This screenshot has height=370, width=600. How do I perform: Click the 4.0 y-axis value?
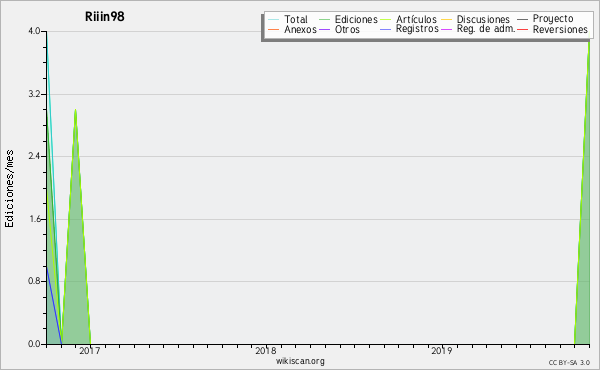coord(34,31)
